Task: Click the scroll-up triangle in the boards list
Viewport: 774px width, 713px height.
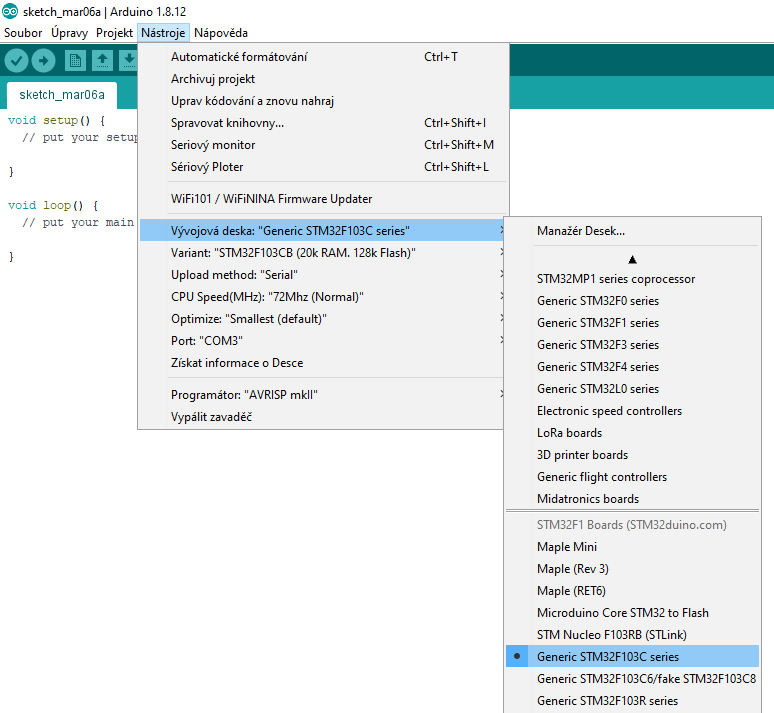Action: (632, 259)
